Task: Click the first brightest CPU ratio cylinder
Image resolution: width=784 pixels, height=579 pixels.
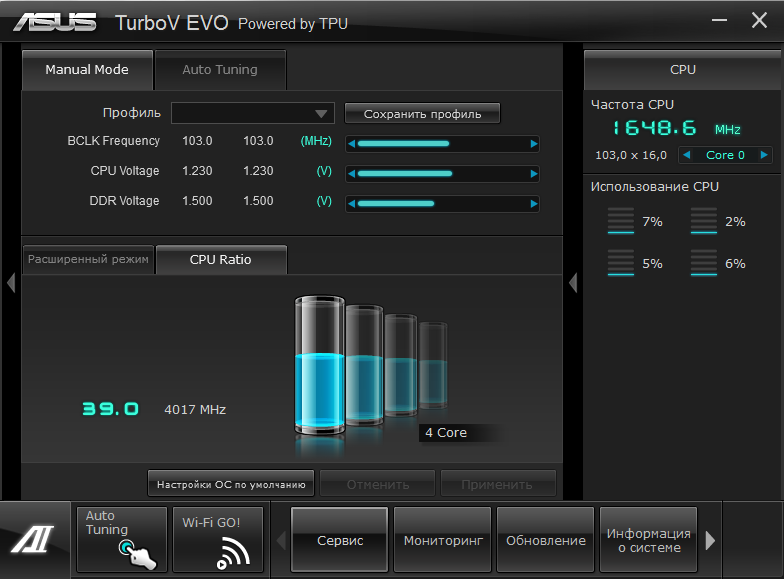Action: [x=320, y=364]
